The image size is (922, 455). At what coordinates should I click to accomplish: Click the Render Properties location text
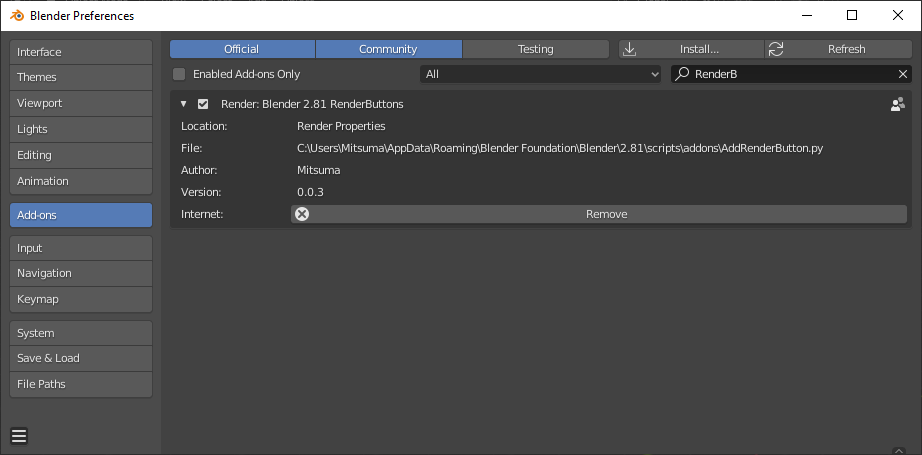pyautogui.click(x=342, y=126)
